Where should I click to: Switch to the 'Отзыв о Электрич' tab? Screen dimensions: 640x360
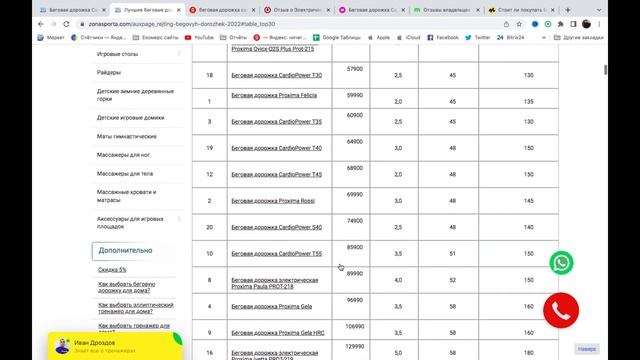point(297,10)
